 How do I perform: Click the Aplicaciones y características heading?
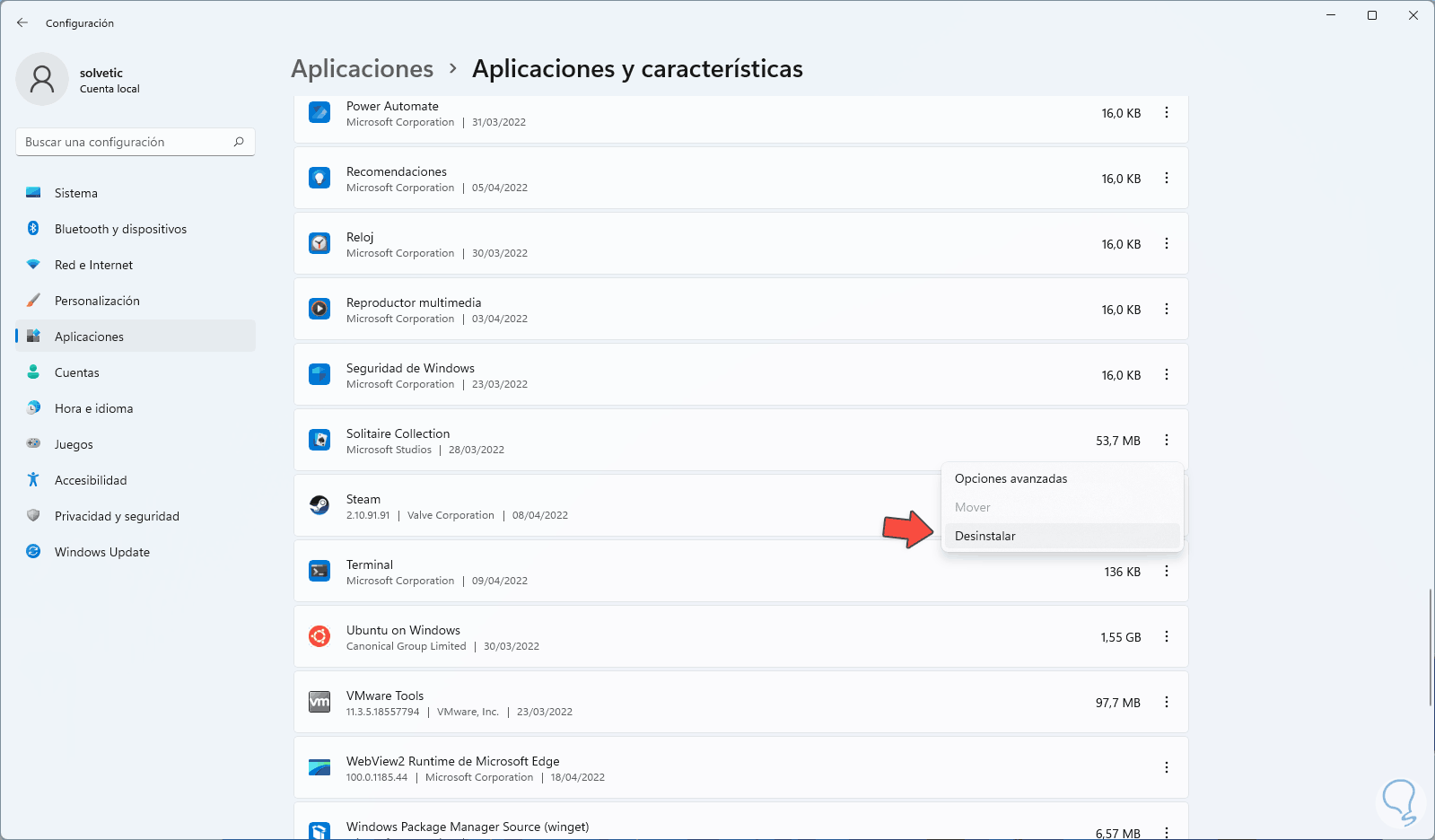click(637, 69)
